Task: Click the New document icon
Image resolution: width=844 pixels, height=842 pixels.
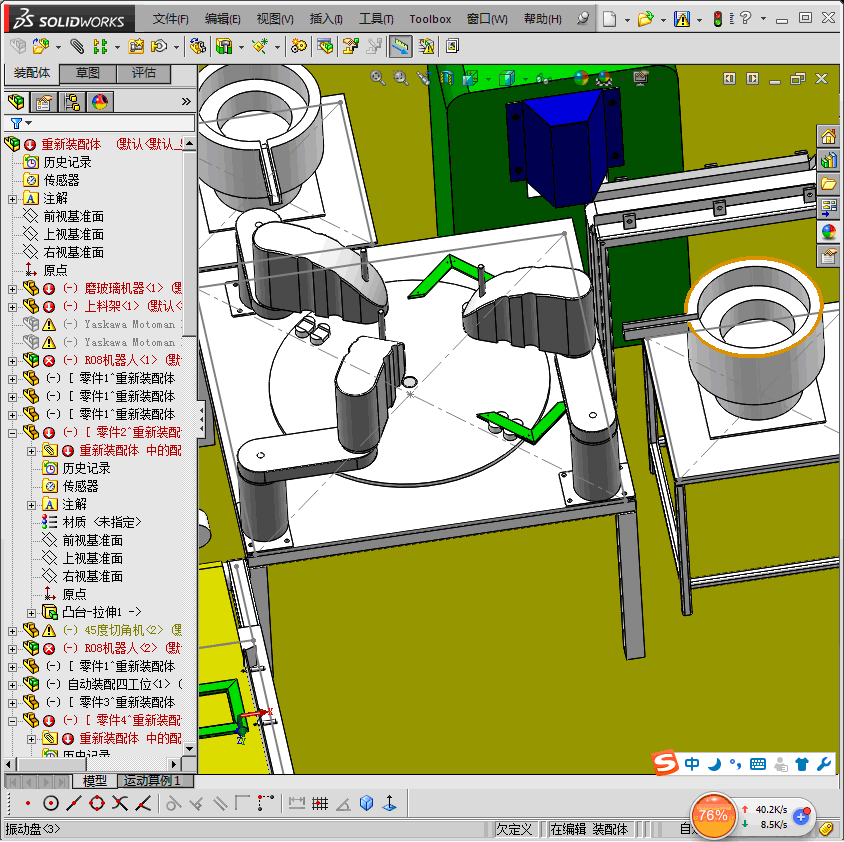Action: [609, 19]
